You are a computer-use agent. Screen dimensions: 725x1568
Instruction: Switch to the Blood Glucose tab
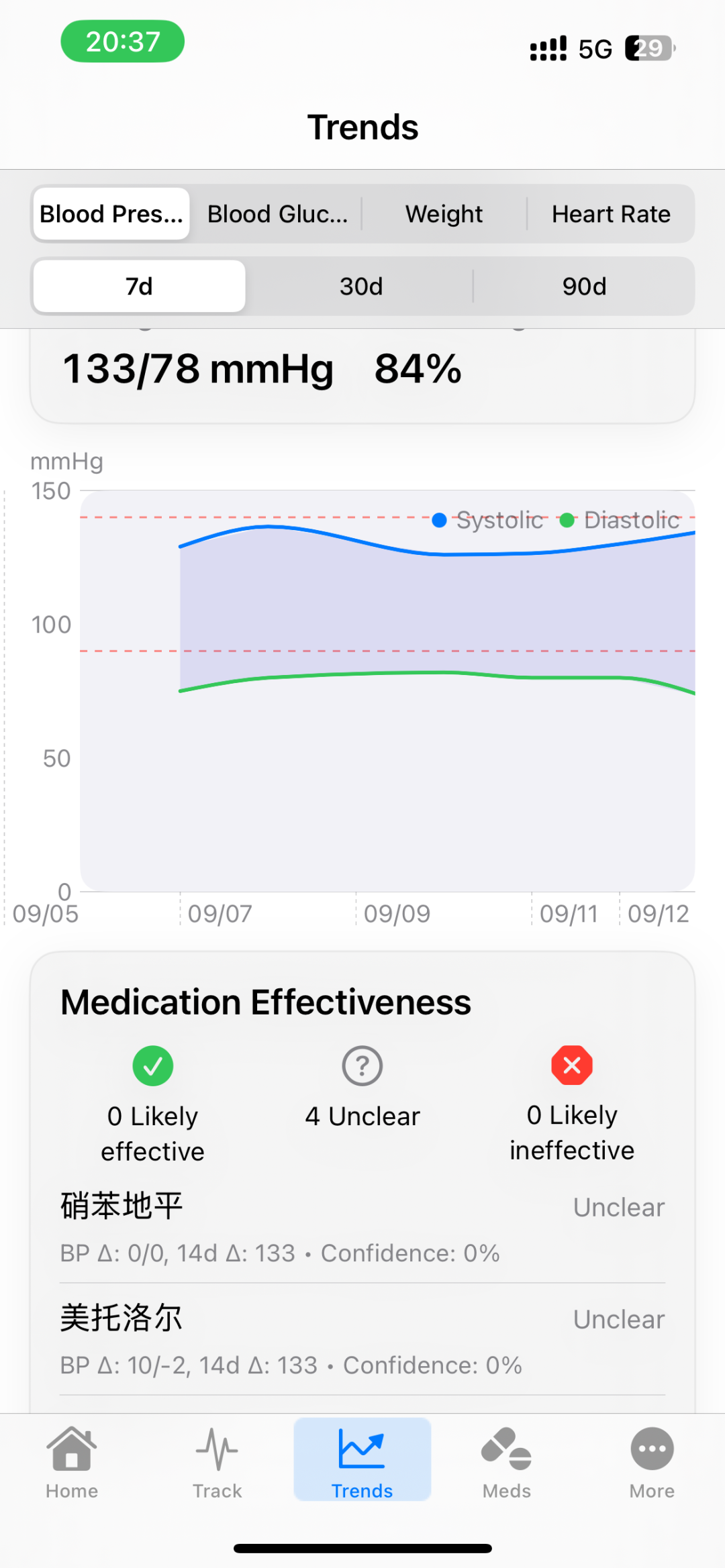[277, 214]
